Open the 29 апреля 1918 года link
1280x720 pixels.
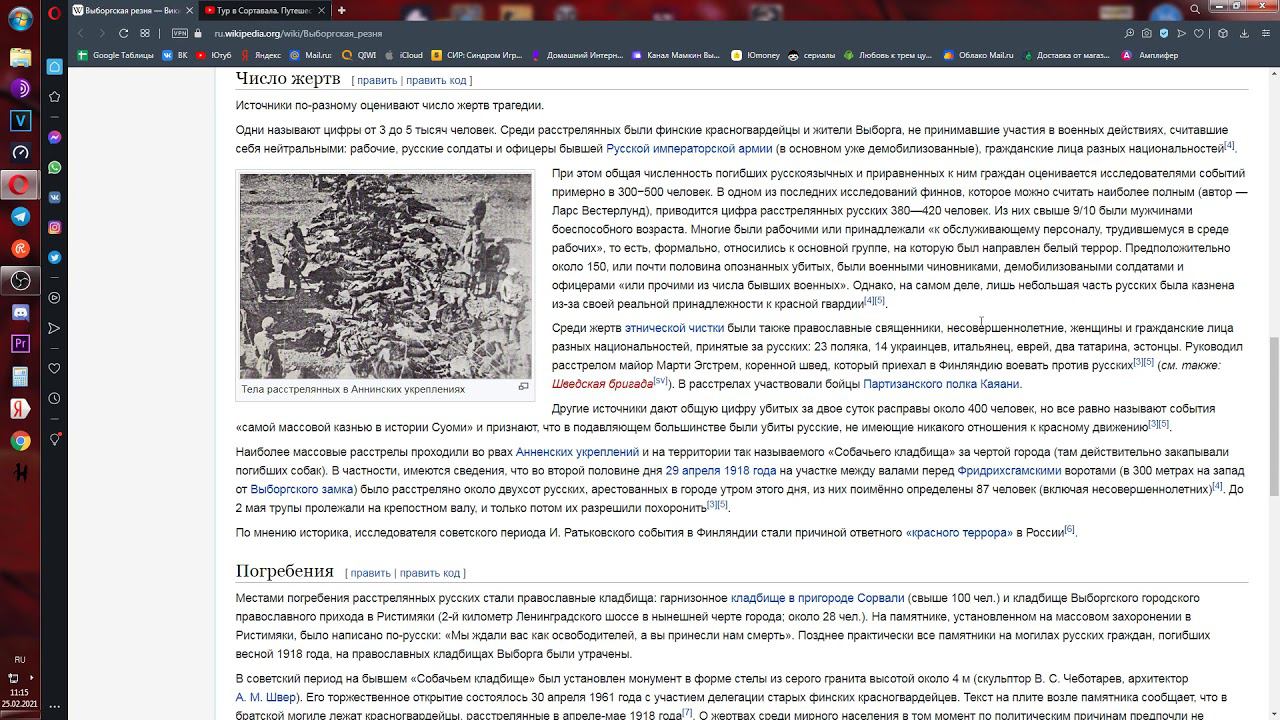click(x=721, y=470)
